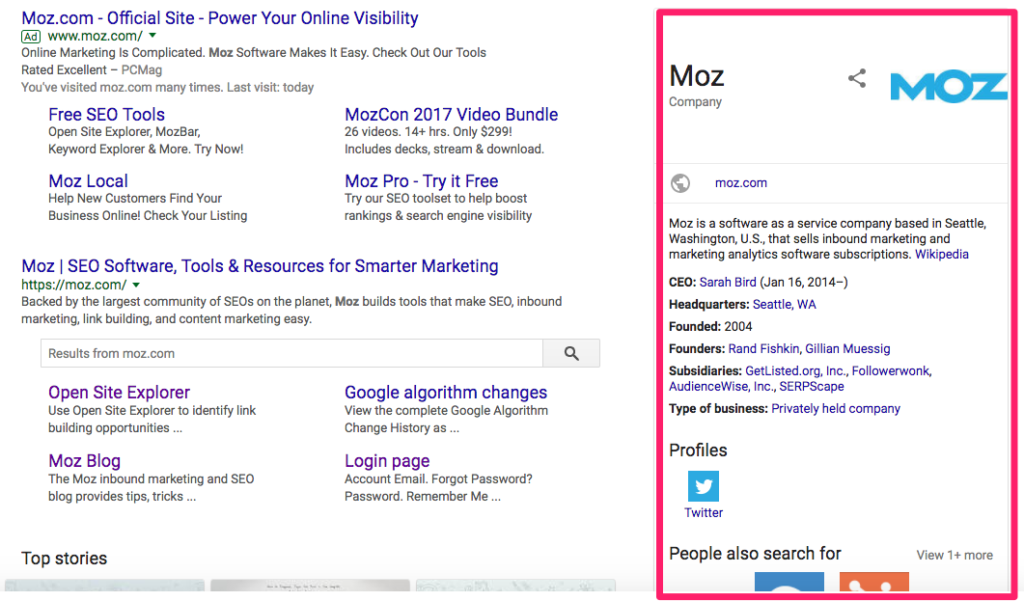This screenshot has height=601, width=1024.
Task: Visit the Moz Local sitelink
Action: pos(88,181)
